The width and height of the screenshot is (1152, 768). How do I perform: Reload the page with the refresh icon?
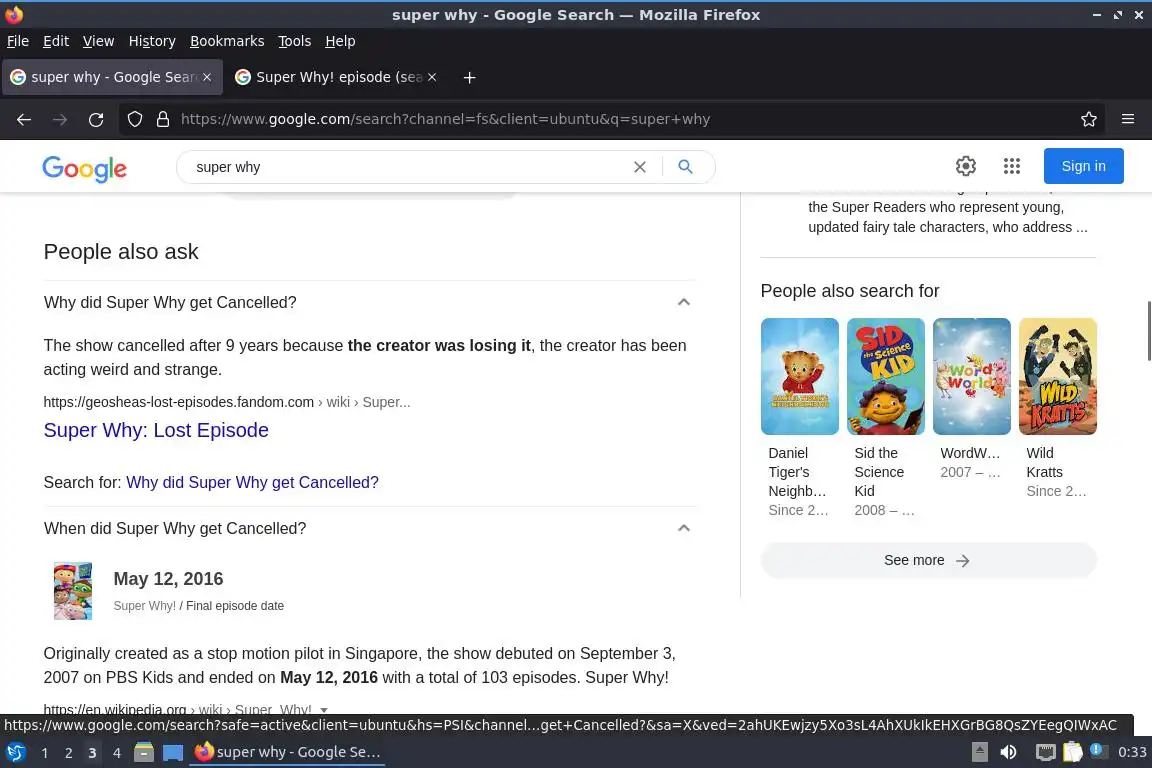[x=96, y=119]
